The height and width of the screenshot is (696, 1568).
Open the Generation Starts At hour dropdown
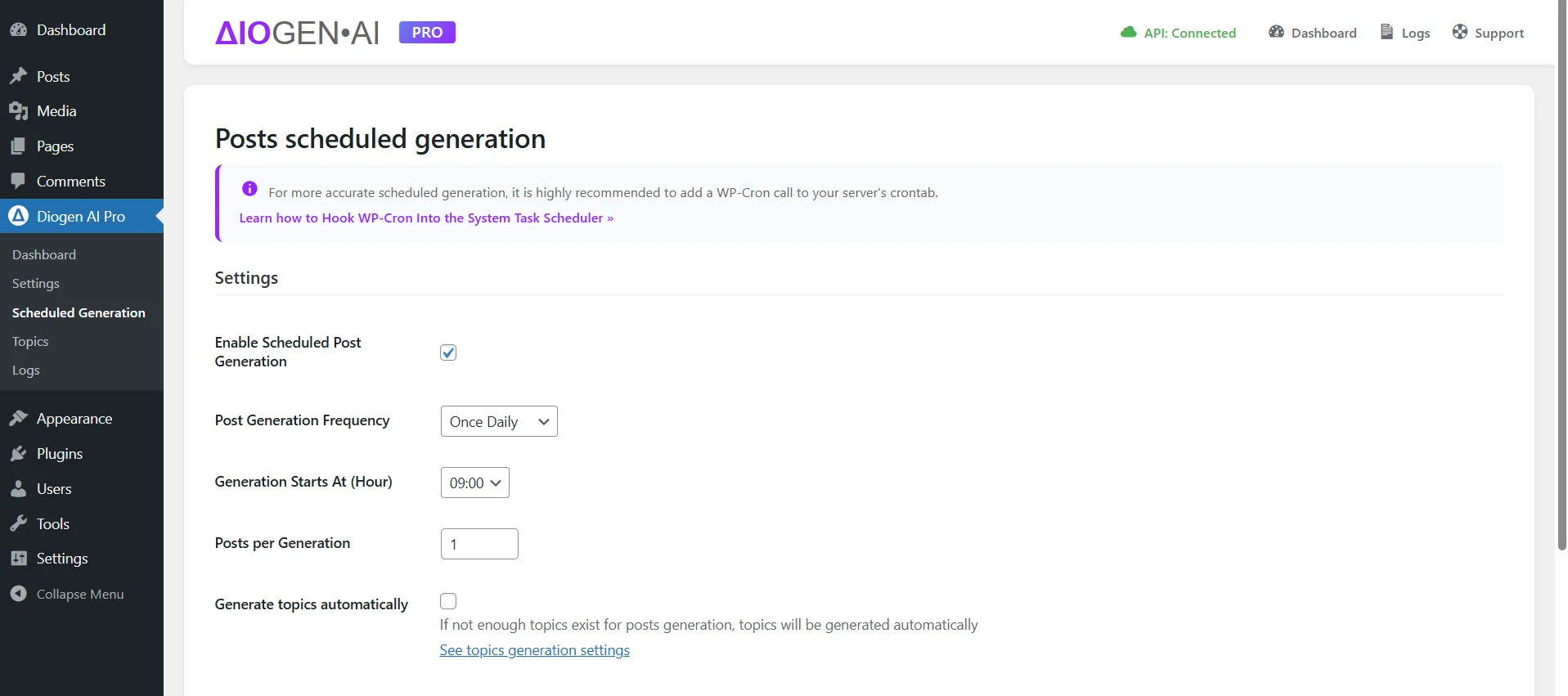click(x=474, y=483)
